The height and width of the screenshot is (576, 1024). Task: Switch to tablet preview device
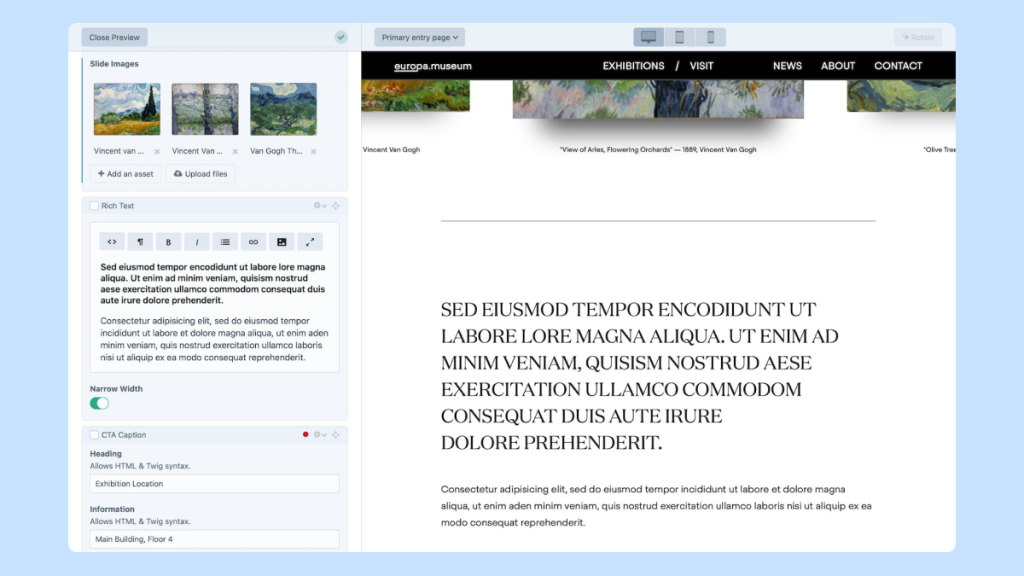(x=679, y=37)
